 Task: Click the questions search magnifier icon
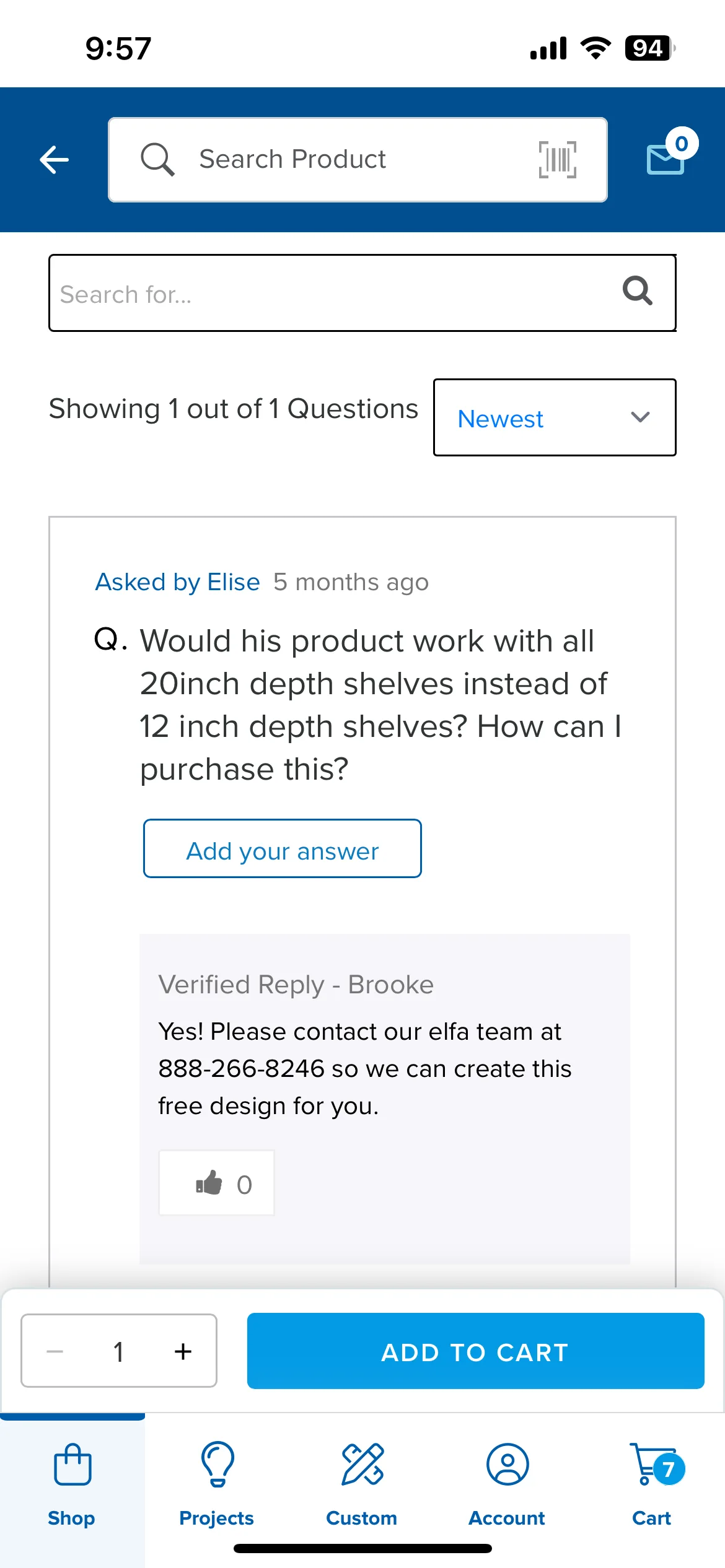(638, 290)
